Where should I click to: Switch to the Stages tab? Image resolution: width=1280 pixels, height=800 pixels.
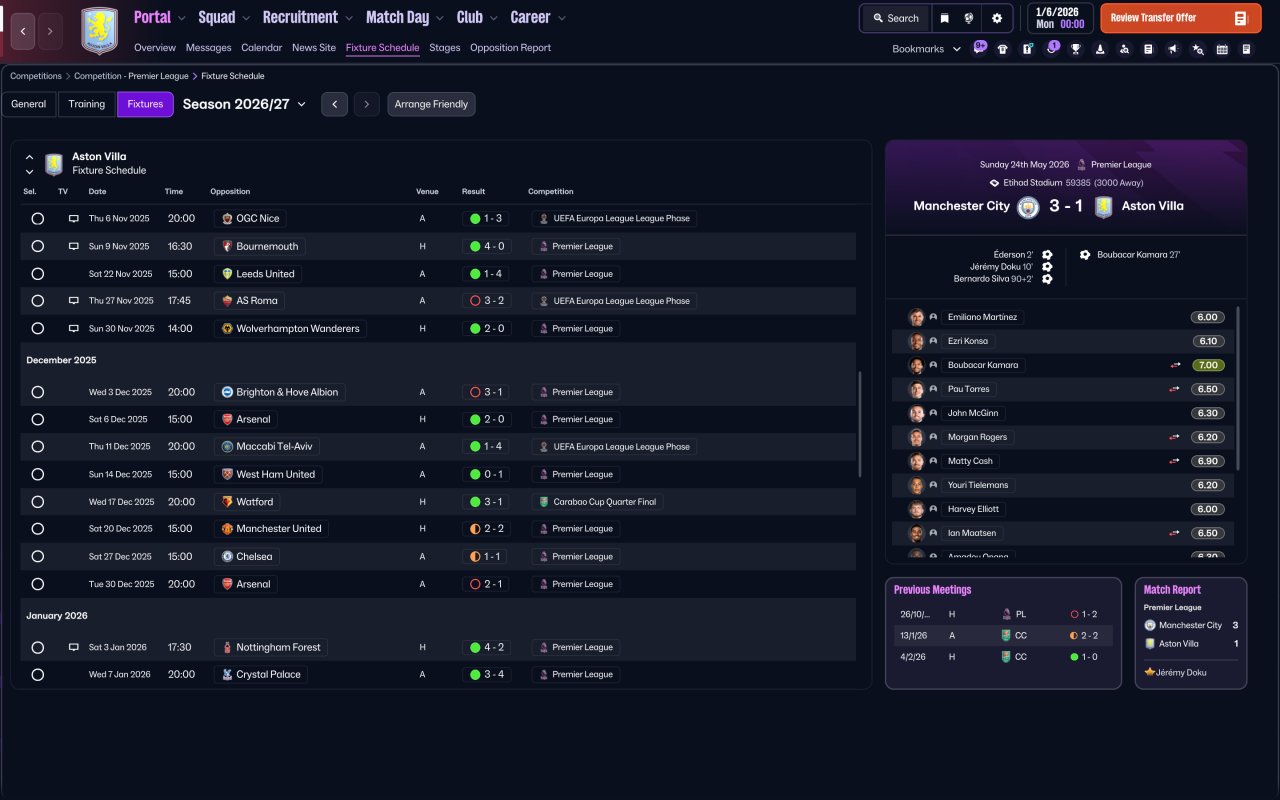(x=445, y=48)
